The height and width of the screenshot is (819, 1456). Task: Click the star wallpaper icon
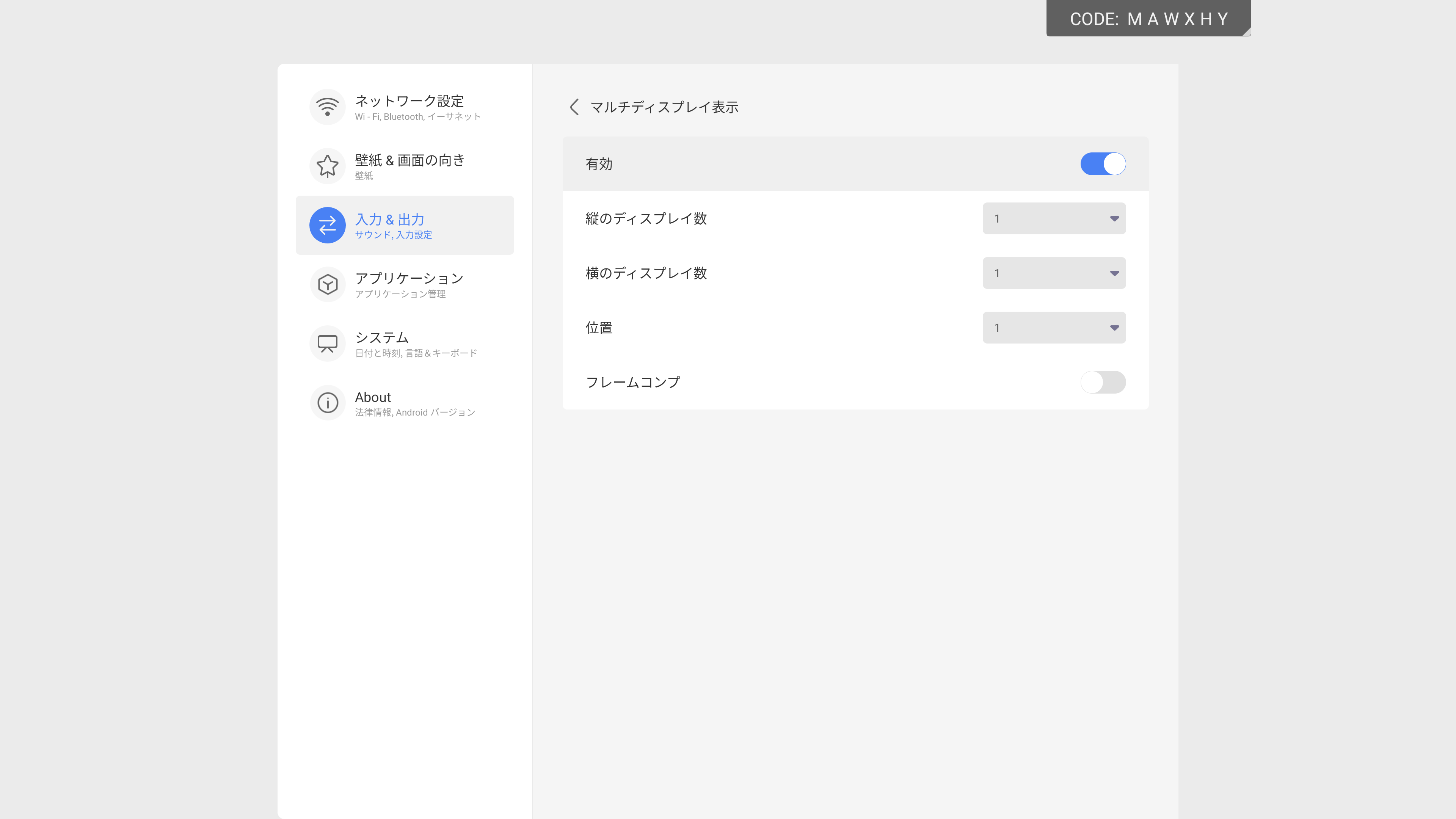(327, 166)
